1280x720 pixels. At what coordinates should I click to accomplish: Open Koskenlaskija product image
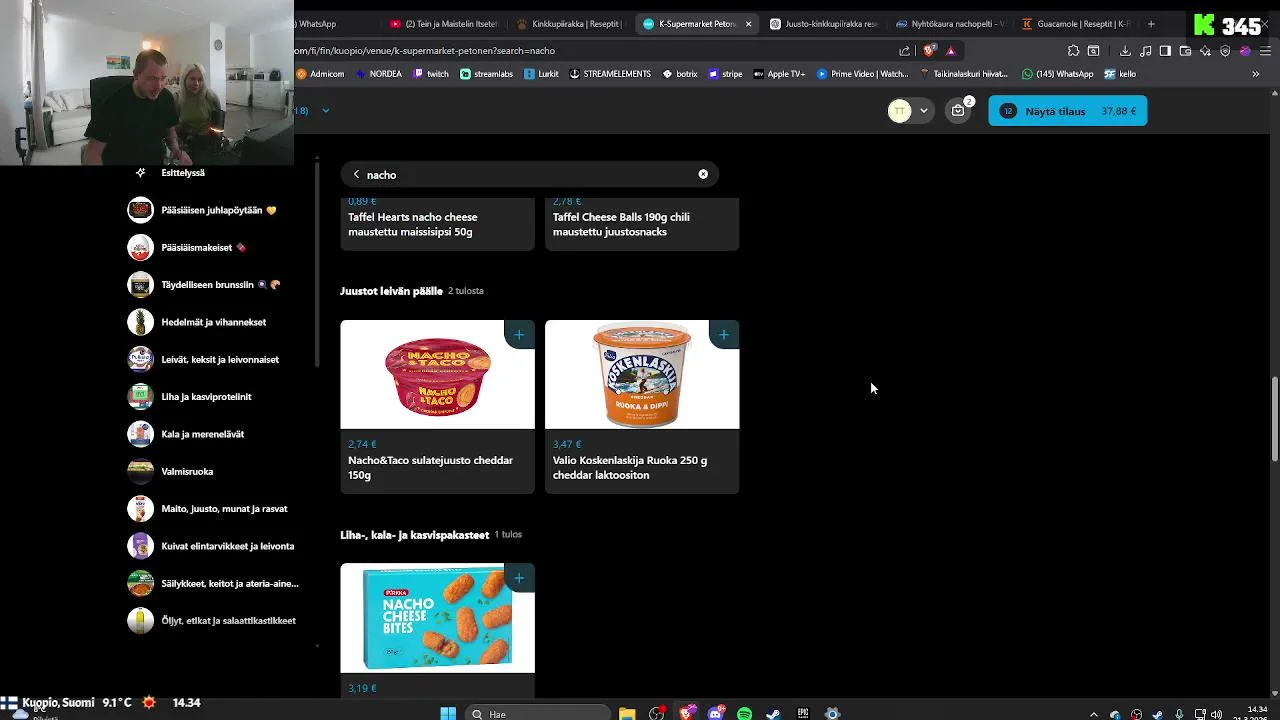click(x=642, y=374)
